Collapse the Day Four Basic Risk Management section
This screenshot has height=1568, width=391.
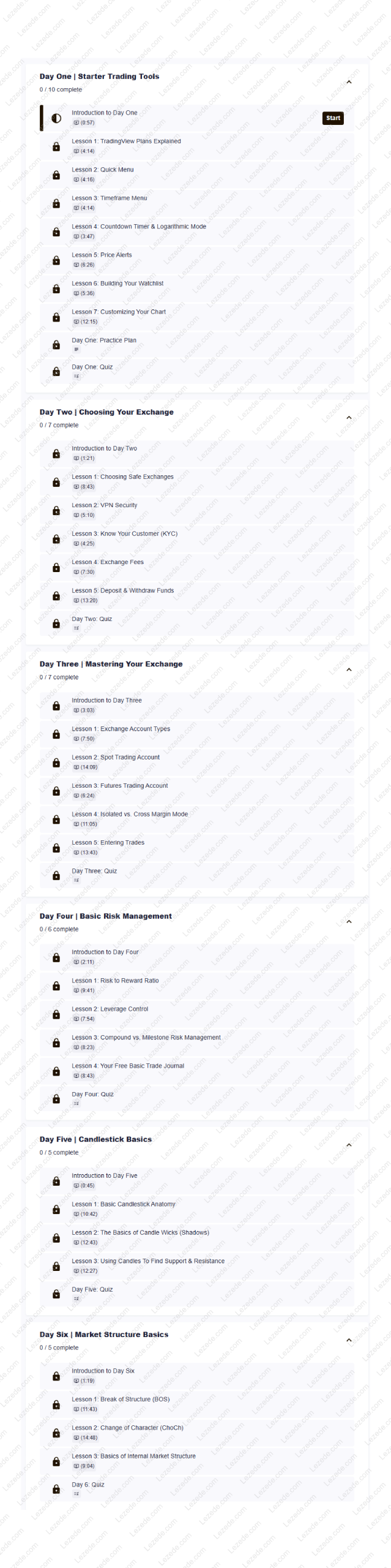point(349,921)
